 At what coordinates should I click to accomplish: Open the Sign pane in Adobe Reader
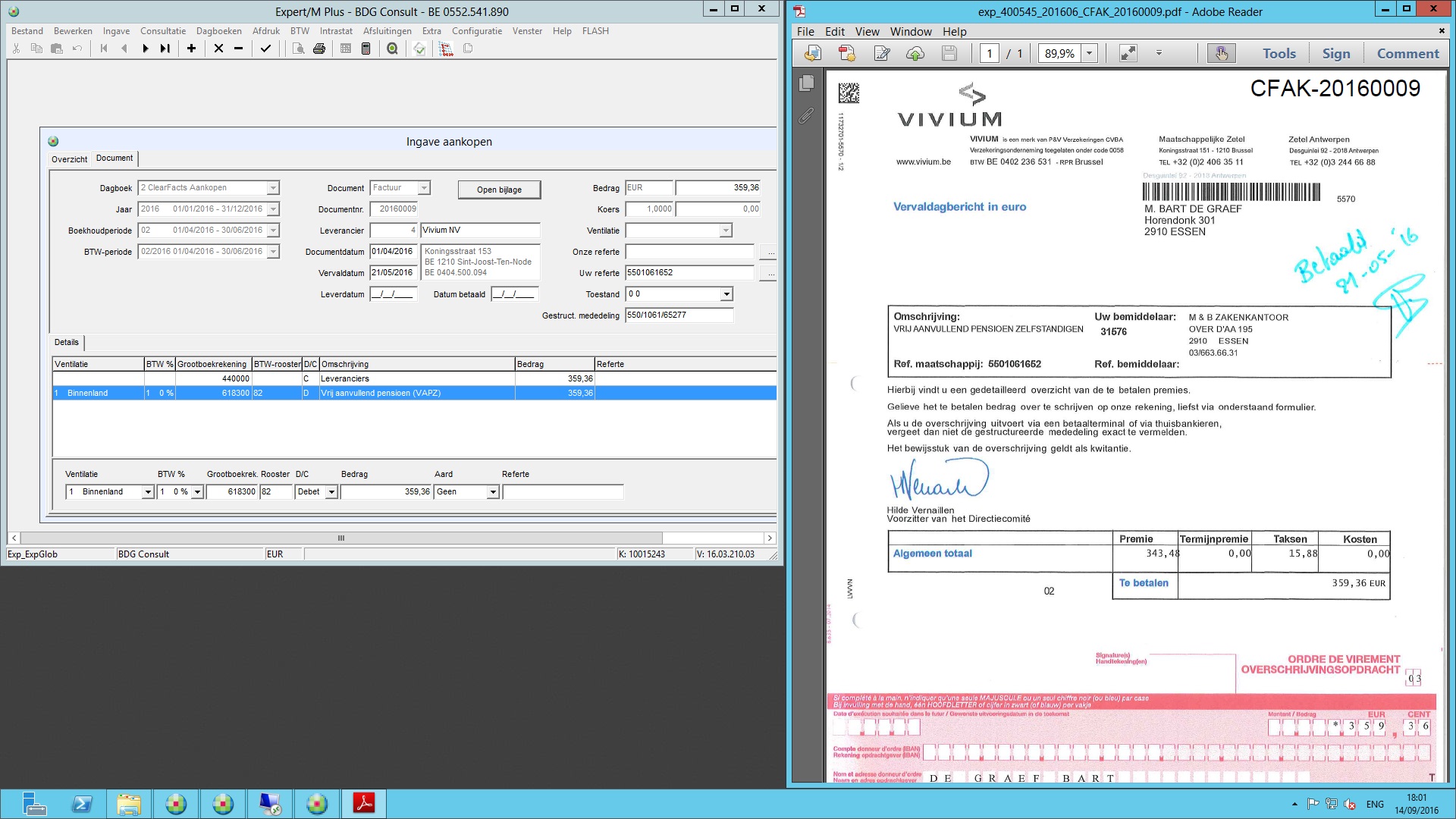(1336, 53)
